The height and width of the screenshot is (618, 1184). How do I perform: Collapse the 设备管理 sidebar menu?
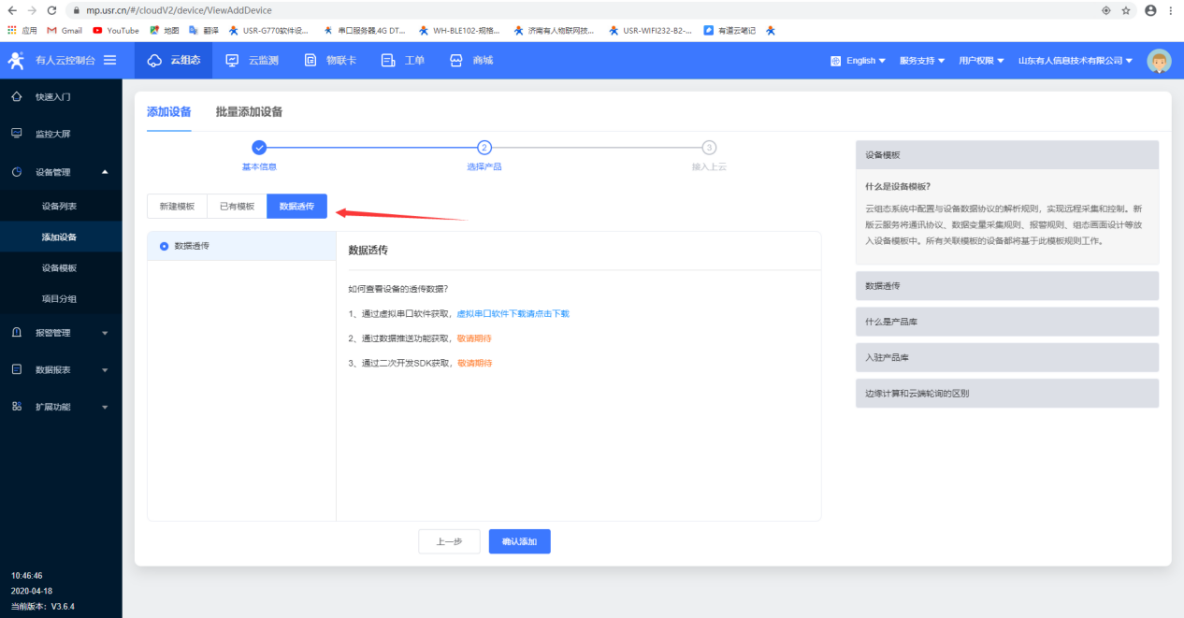(60, 172)
